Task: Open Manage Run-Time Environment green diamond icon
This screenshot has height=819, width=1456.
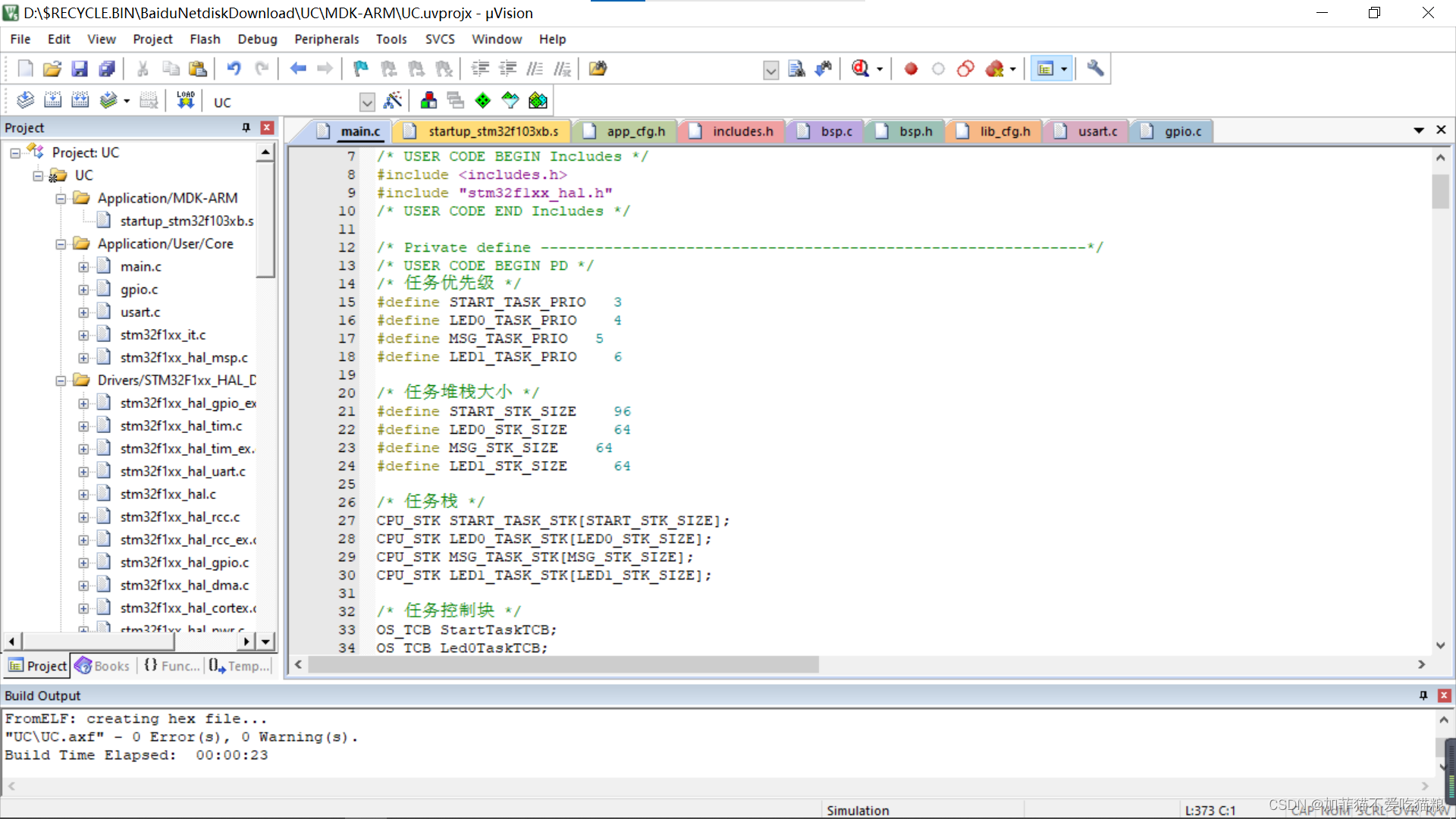Action: (x=482, y=100)
